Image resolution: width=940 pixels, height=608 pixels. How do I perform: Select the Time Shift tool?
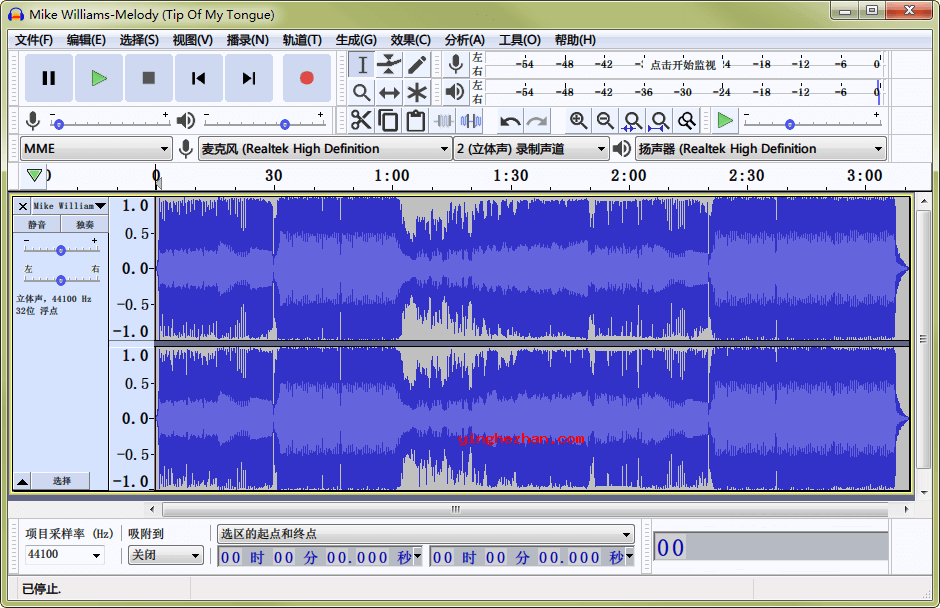[x=389, y=92]
